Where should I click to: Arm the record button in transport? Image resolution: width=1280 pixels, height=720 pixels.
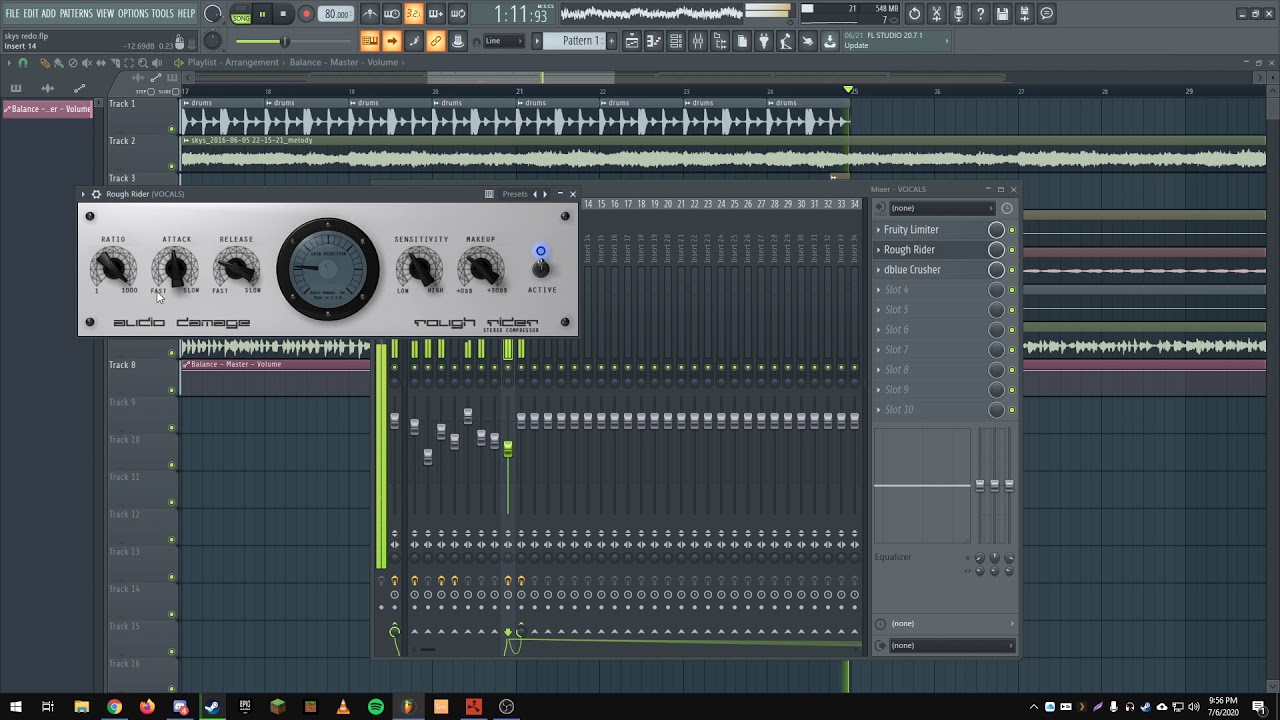point(306,14)
